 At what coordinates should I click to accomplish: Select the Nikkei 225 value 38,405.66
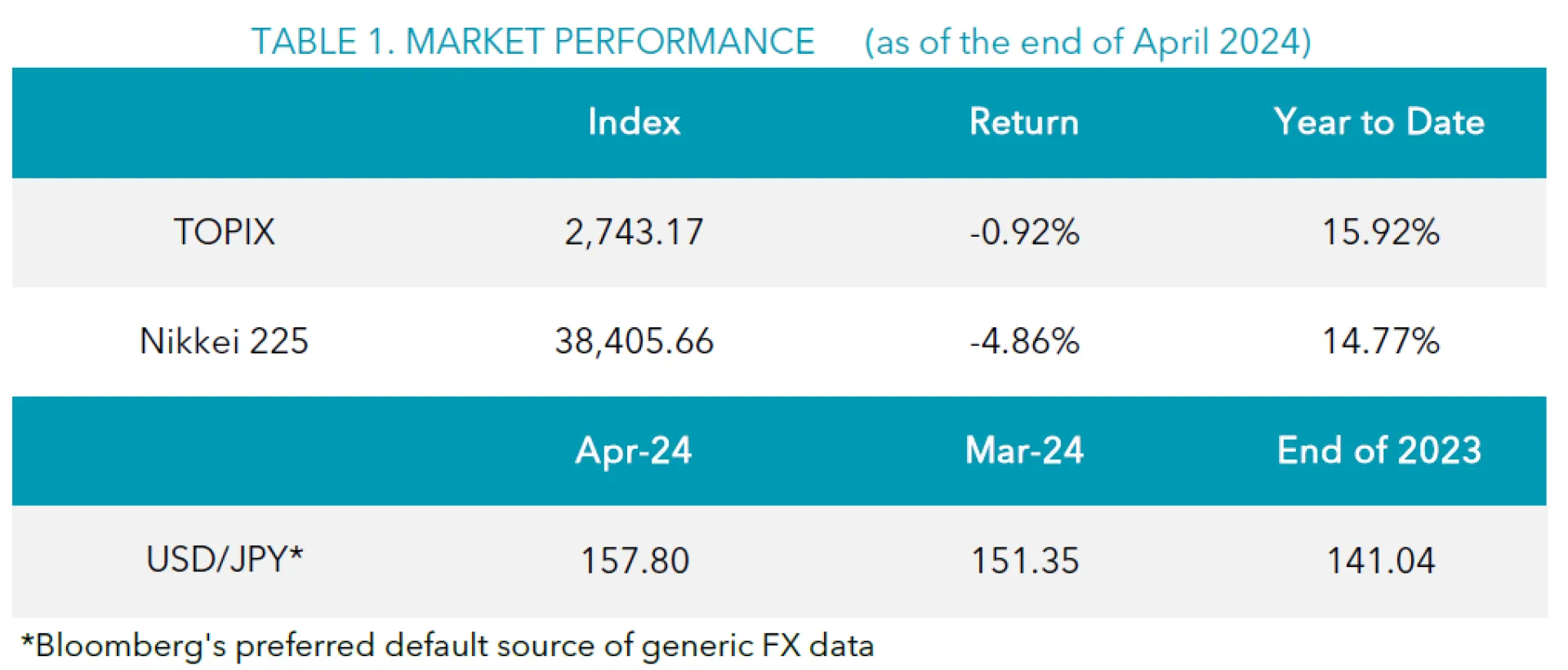(x=634, y=341)
